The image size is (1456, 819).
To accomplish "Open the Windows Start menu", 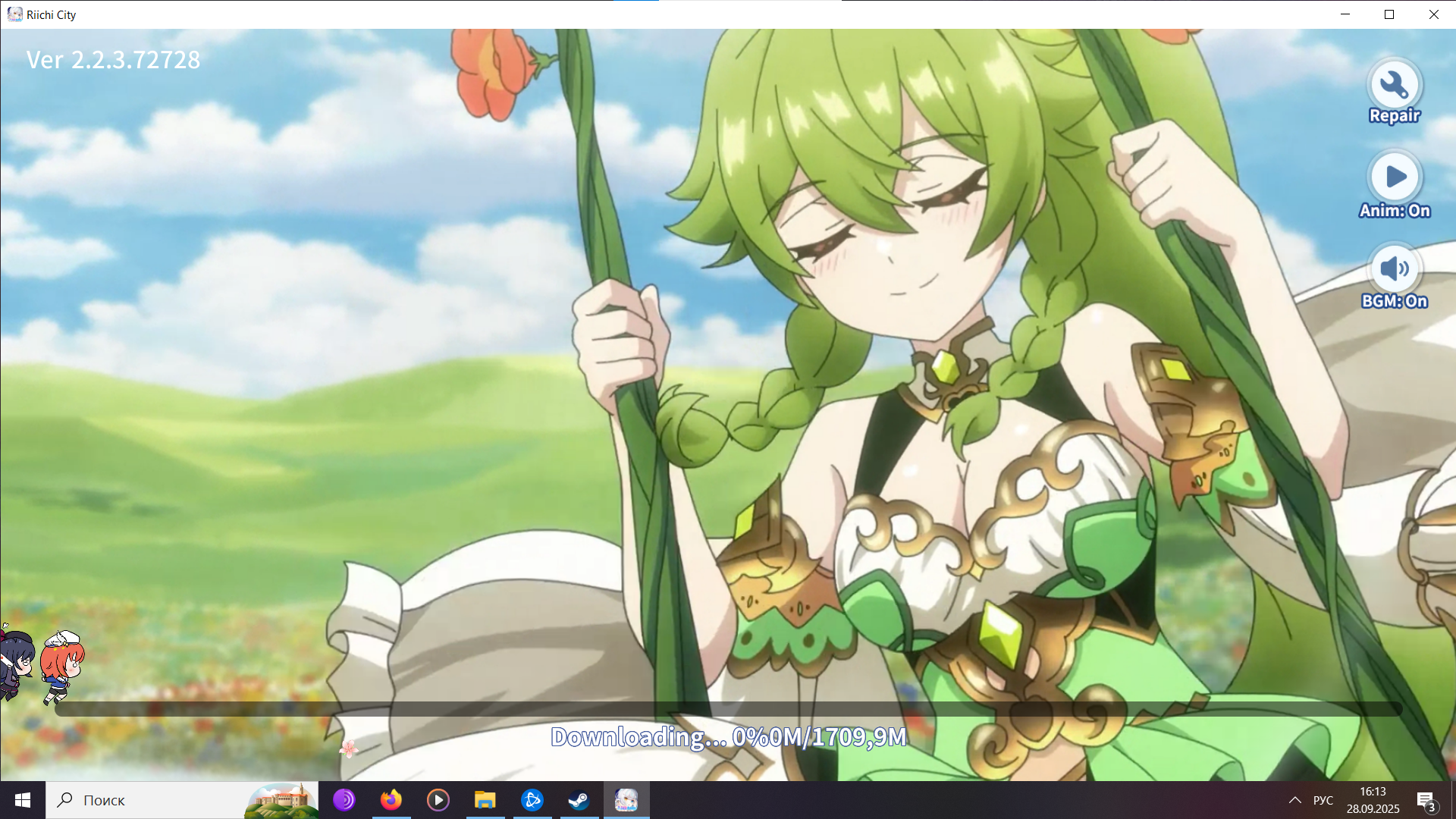I will (x=23, y=800).
